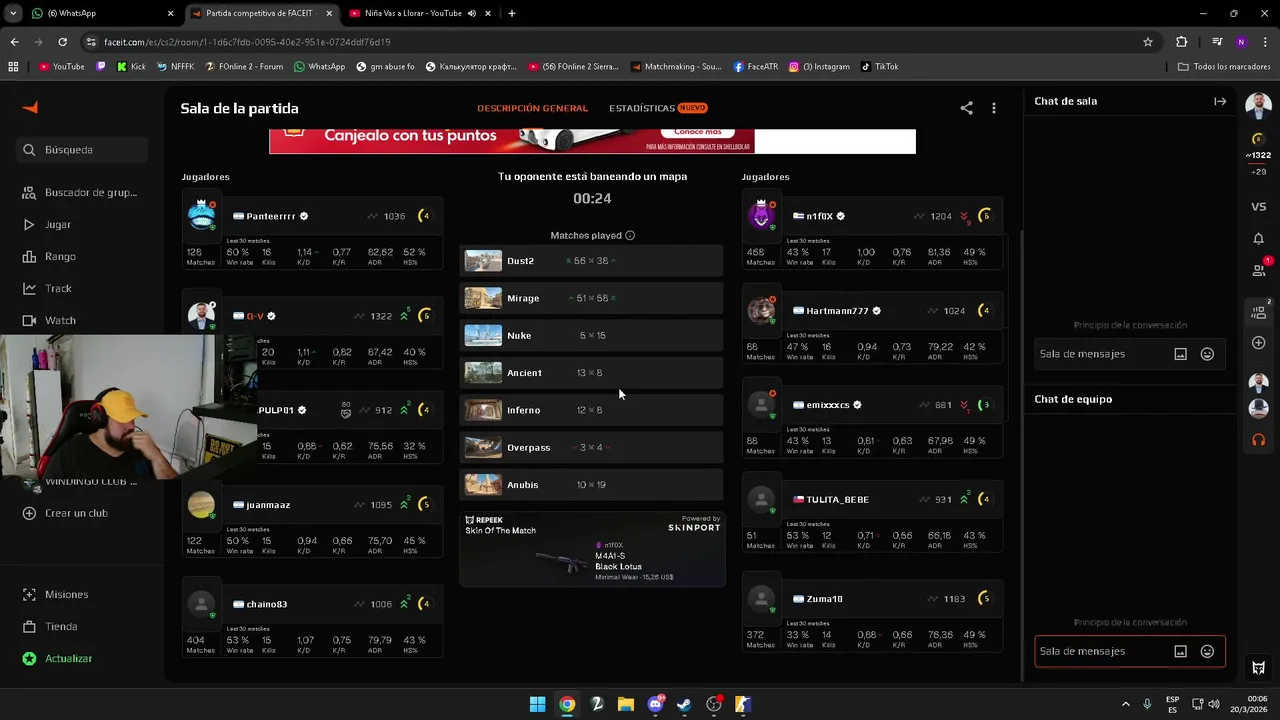Open a new browser tab
This screenshot has width=1280, height=720.
(x=512, y=13)
